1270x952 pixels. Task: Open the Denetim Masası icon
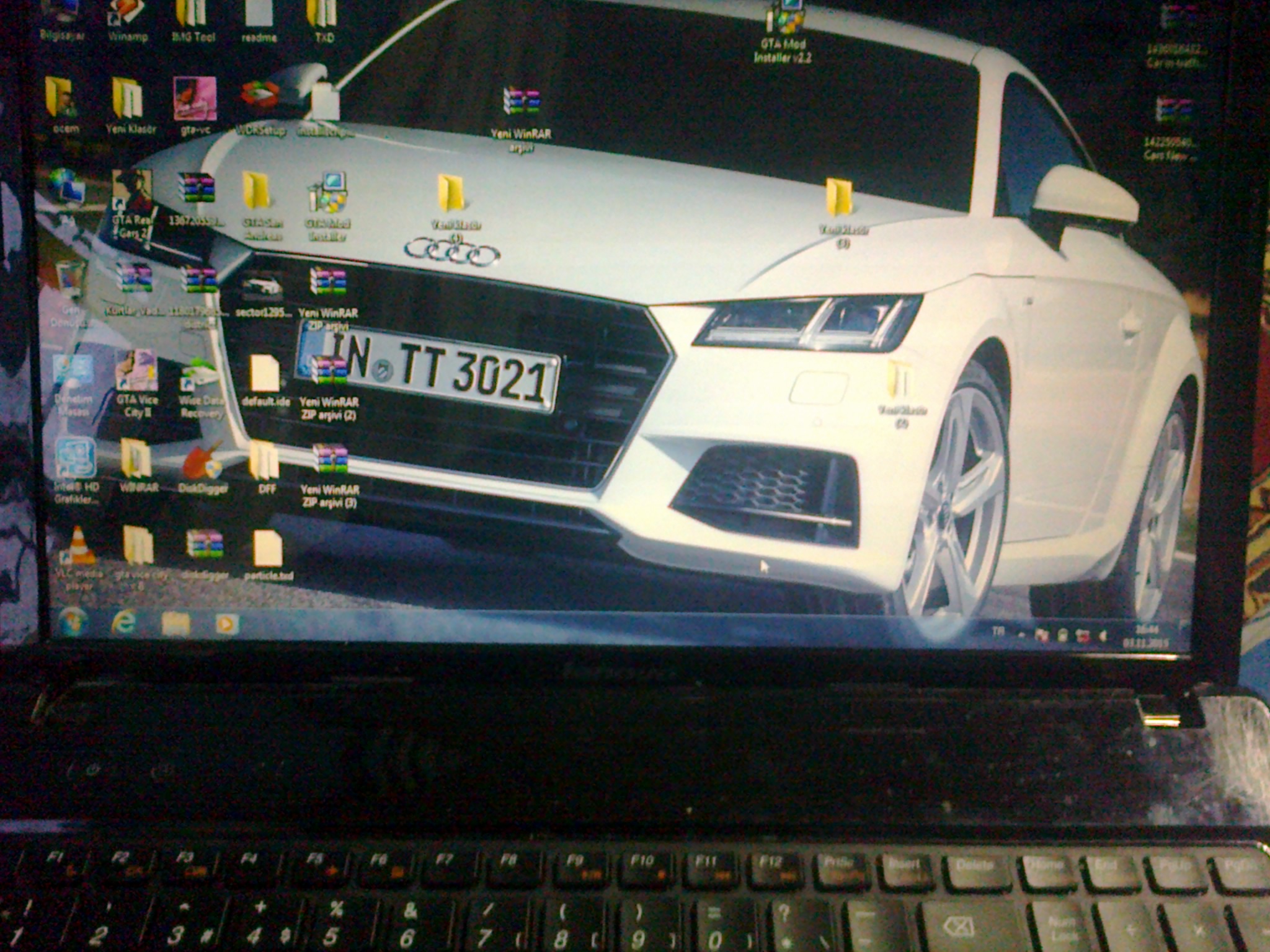point(73,384)
